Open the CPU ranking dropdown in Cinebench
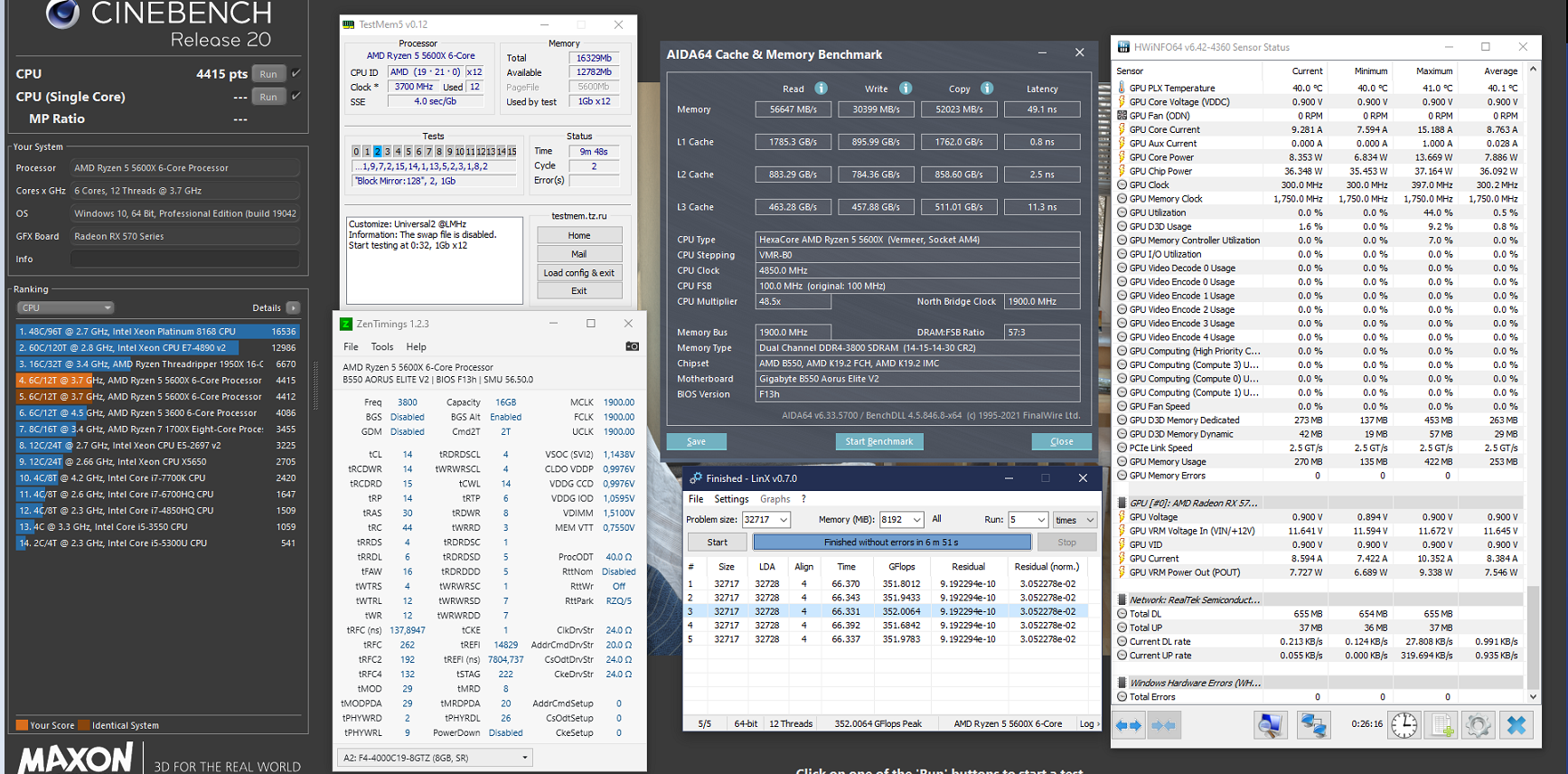 65,307
